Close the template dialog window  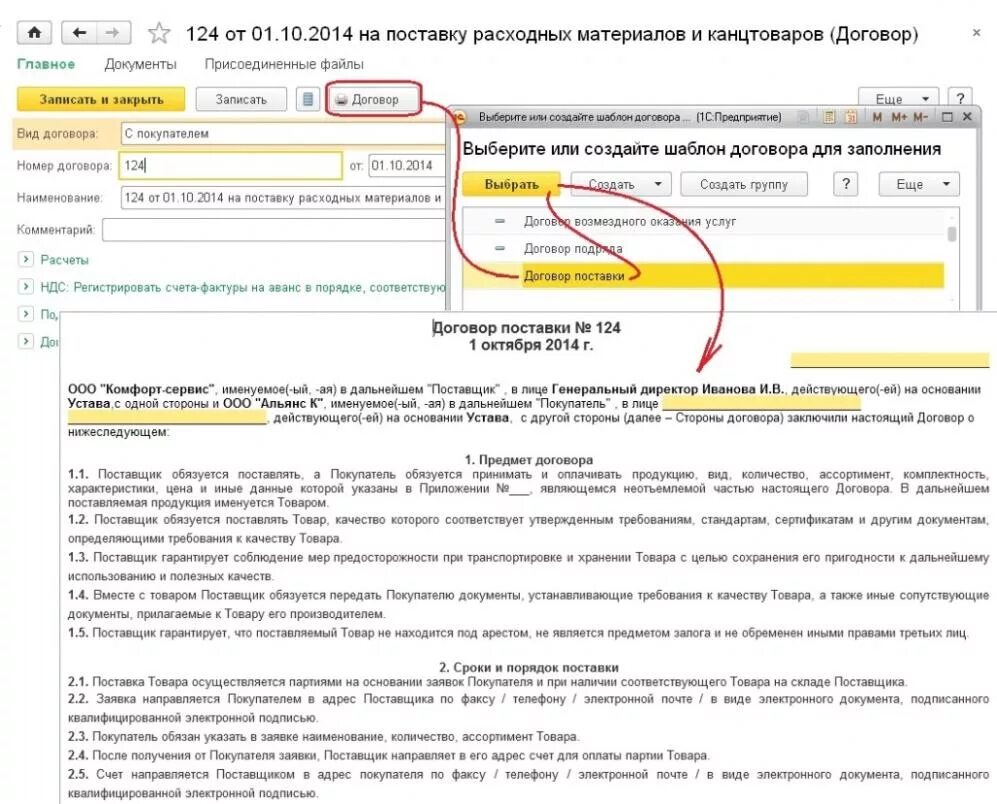click(967, 117)
